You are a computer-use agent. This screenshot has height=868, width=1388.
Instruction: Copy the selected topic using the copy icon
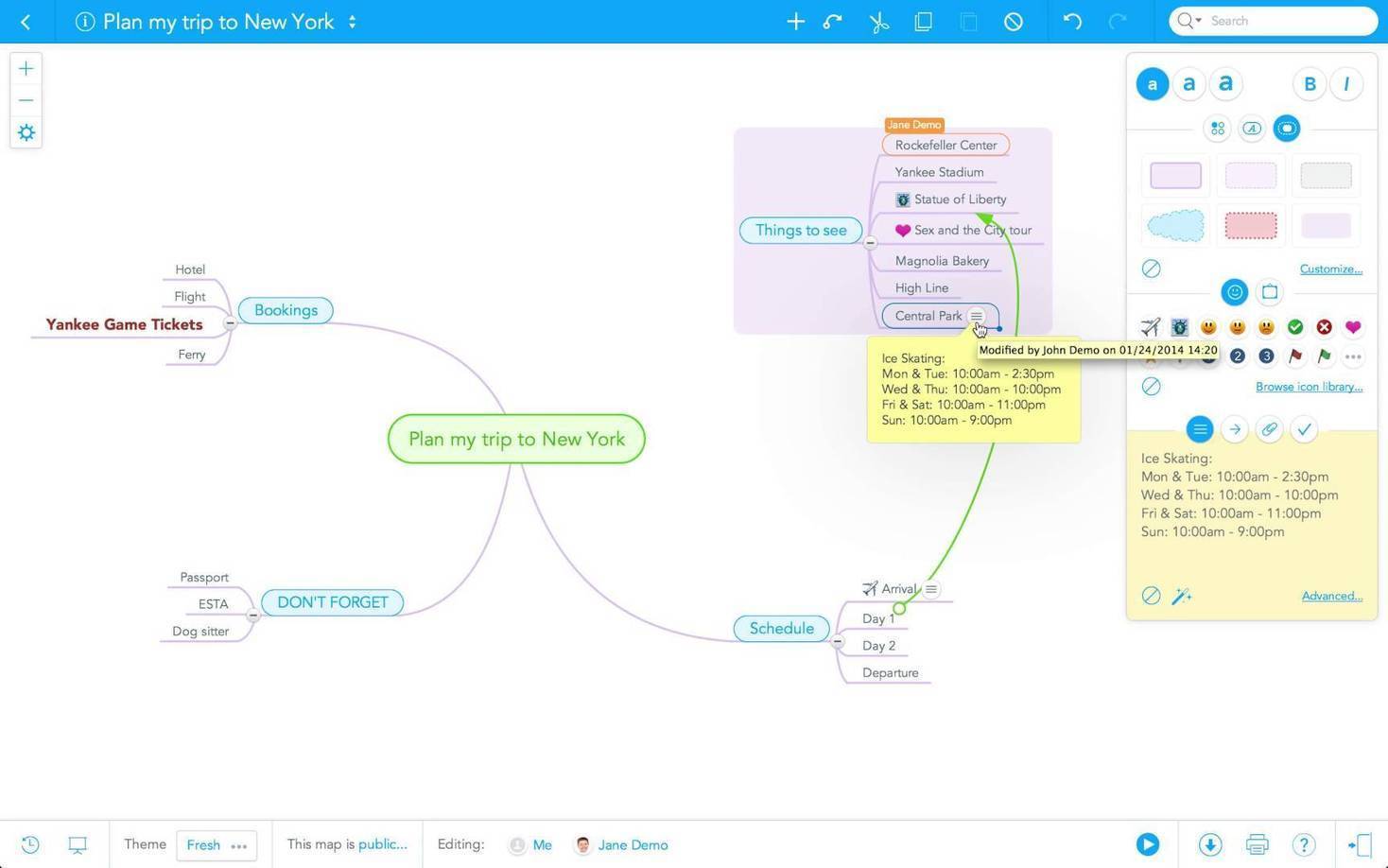pyautogui.click(x=923, y=21)
